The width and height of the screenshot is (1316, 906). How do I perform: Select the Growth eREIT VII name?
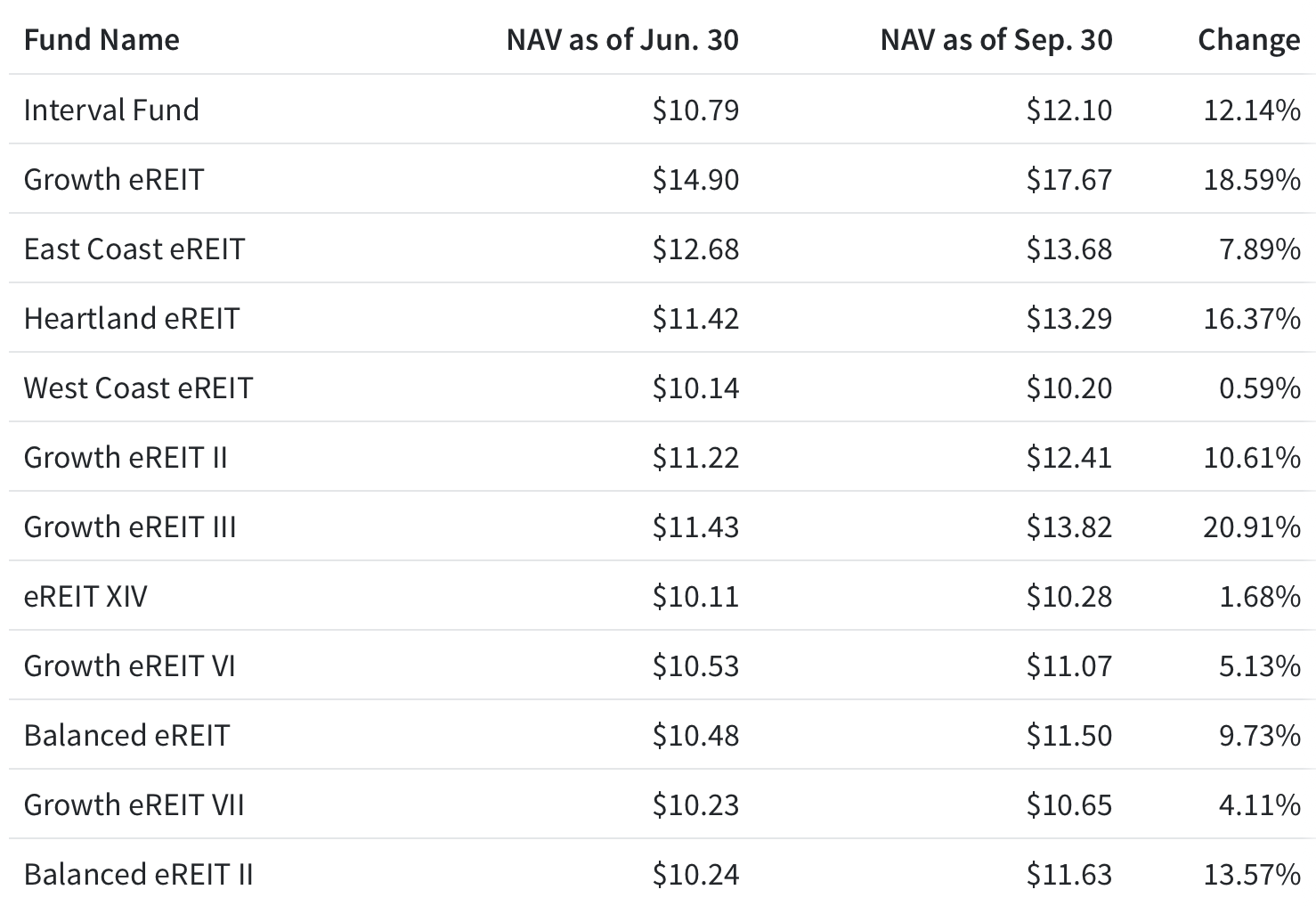134,804
